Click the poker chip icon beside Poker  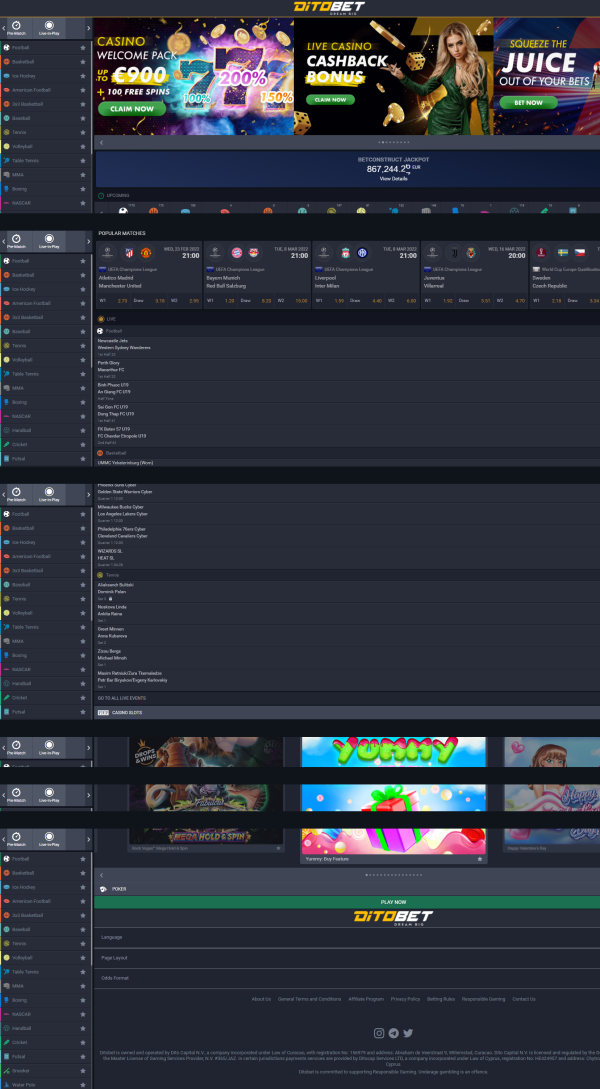coord(103,889)
